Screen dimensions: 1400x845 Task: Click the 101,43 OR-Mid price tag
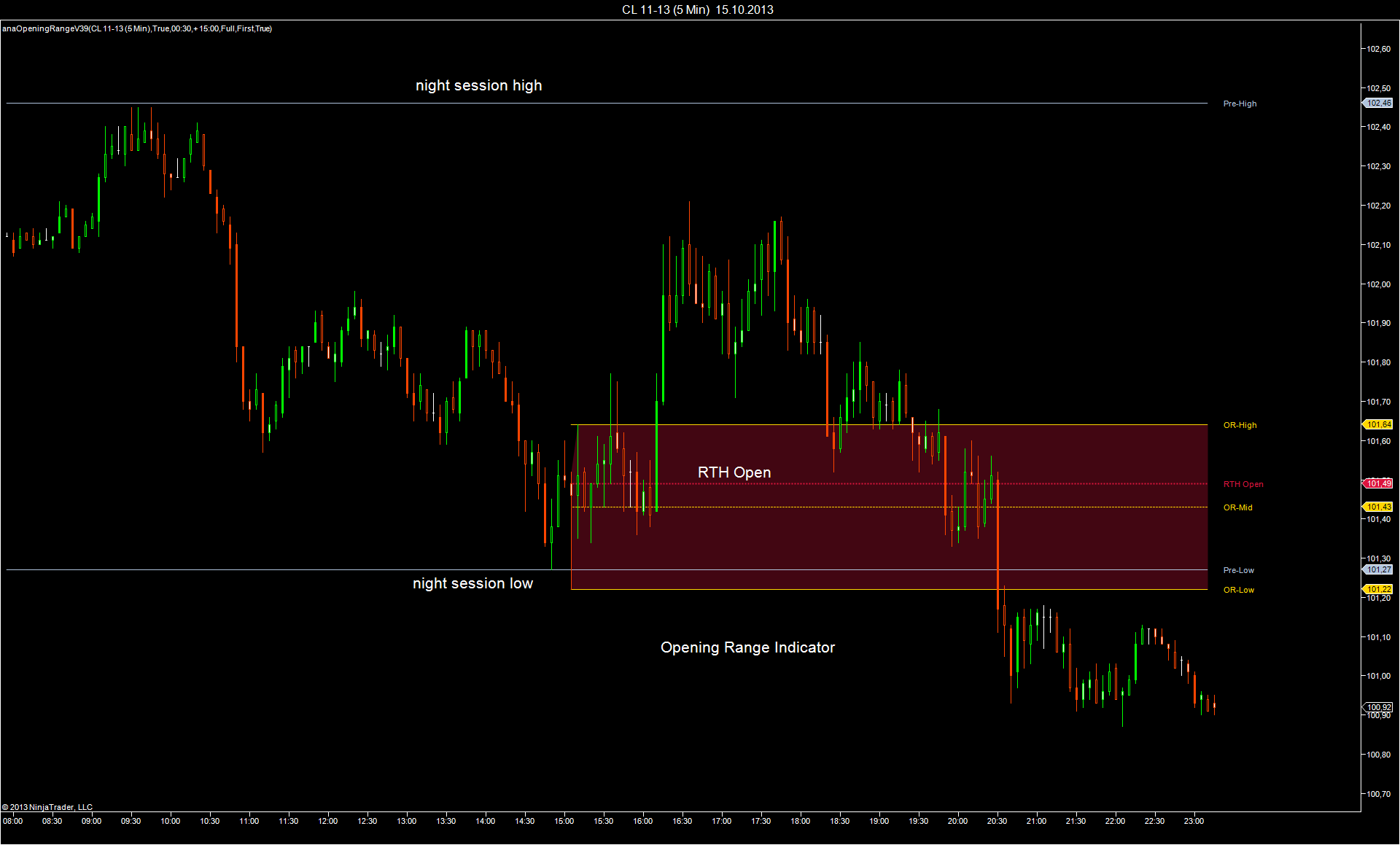pyautogui.click(x=1378, y=507)
